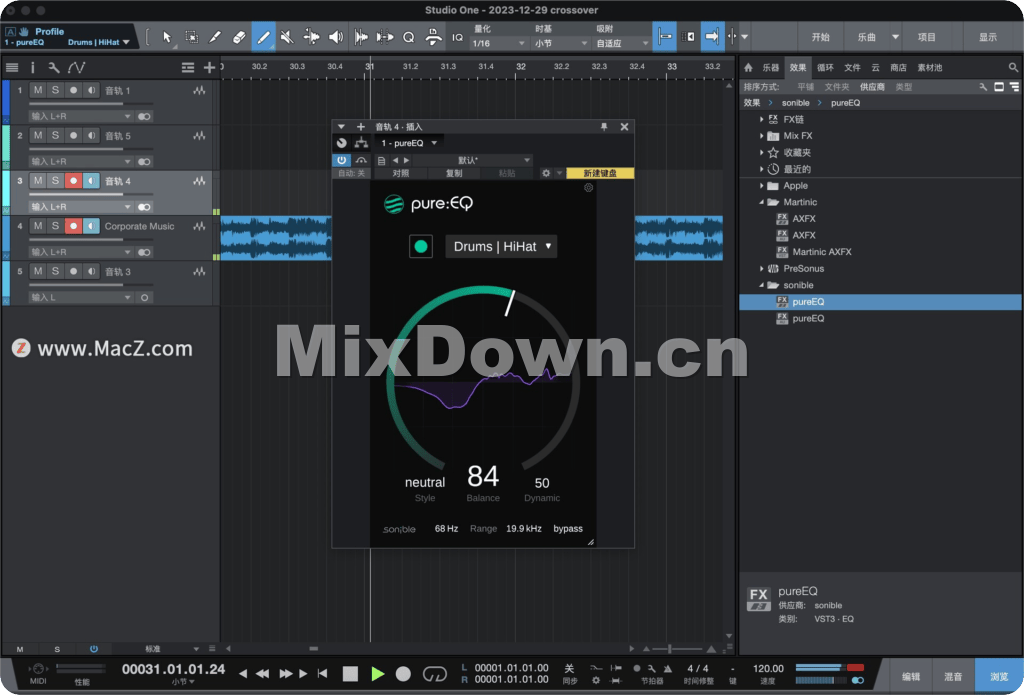Select the Paint pencil tool

pyautogui.click(x=263, y=37)
